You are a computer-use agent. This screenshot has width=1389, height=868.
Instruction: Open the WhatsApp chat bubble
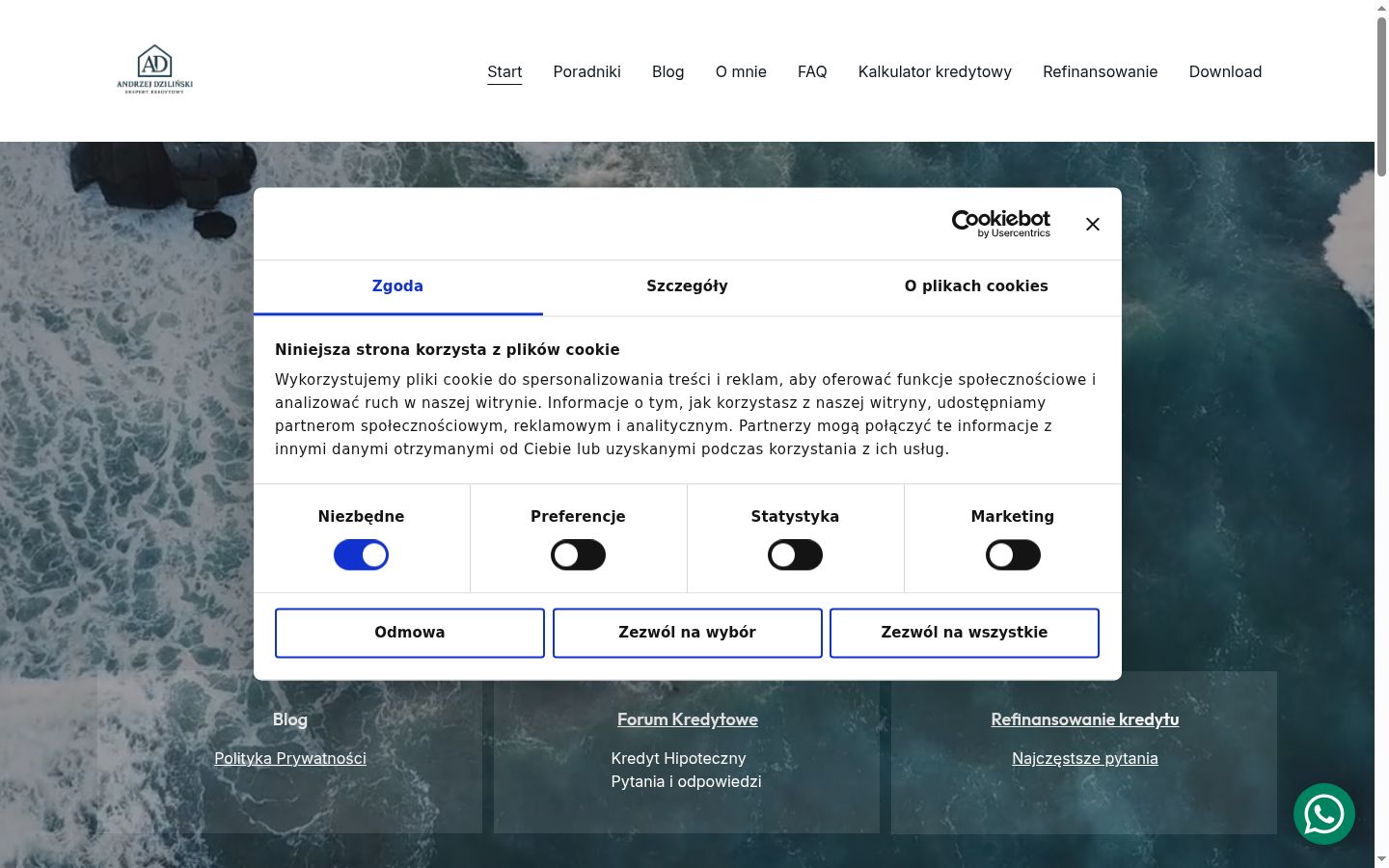(x=1324, y=814)
